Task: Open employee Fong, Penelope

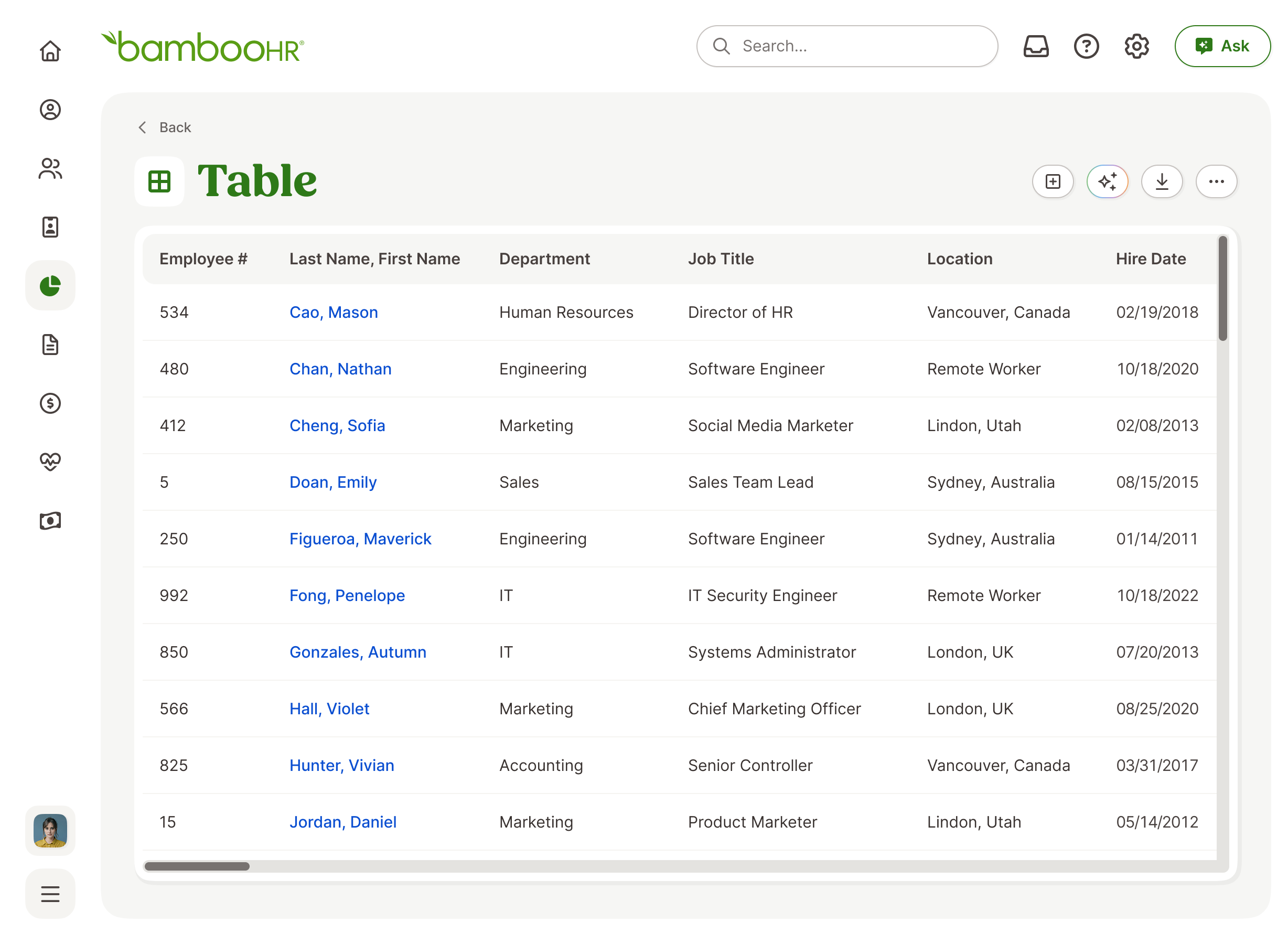Action: [x=347, y=595]
